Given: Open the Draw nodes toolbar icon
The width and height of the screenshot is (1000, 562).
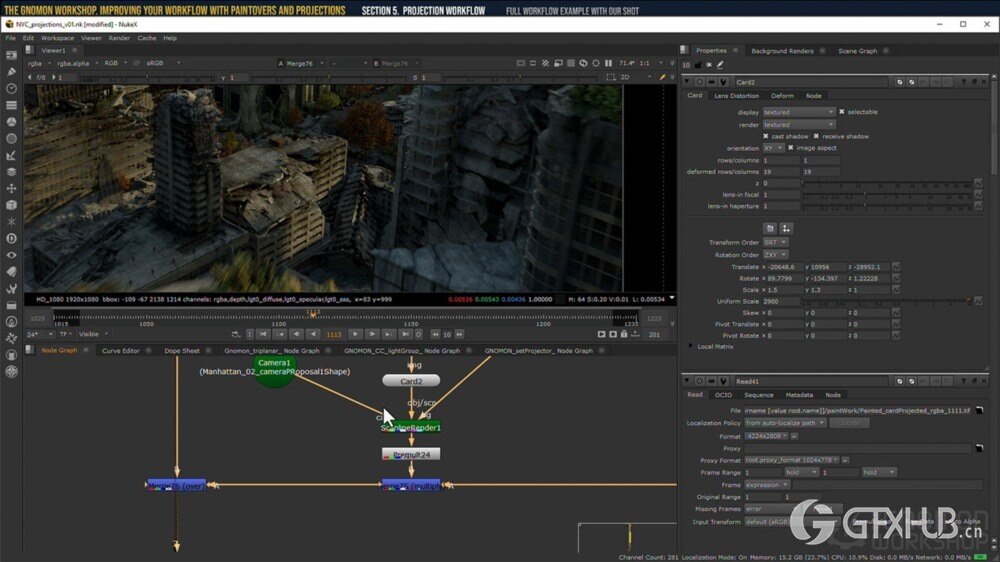Looking at the screenshot, I should coord(11,72).
